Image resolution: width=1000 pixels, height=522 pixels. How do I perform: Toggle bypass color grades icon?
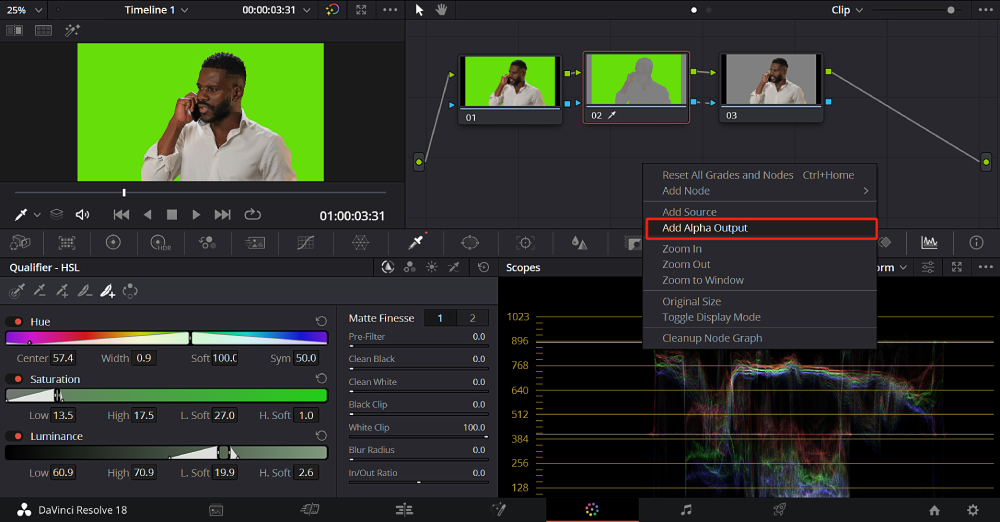tap(332, 10)
